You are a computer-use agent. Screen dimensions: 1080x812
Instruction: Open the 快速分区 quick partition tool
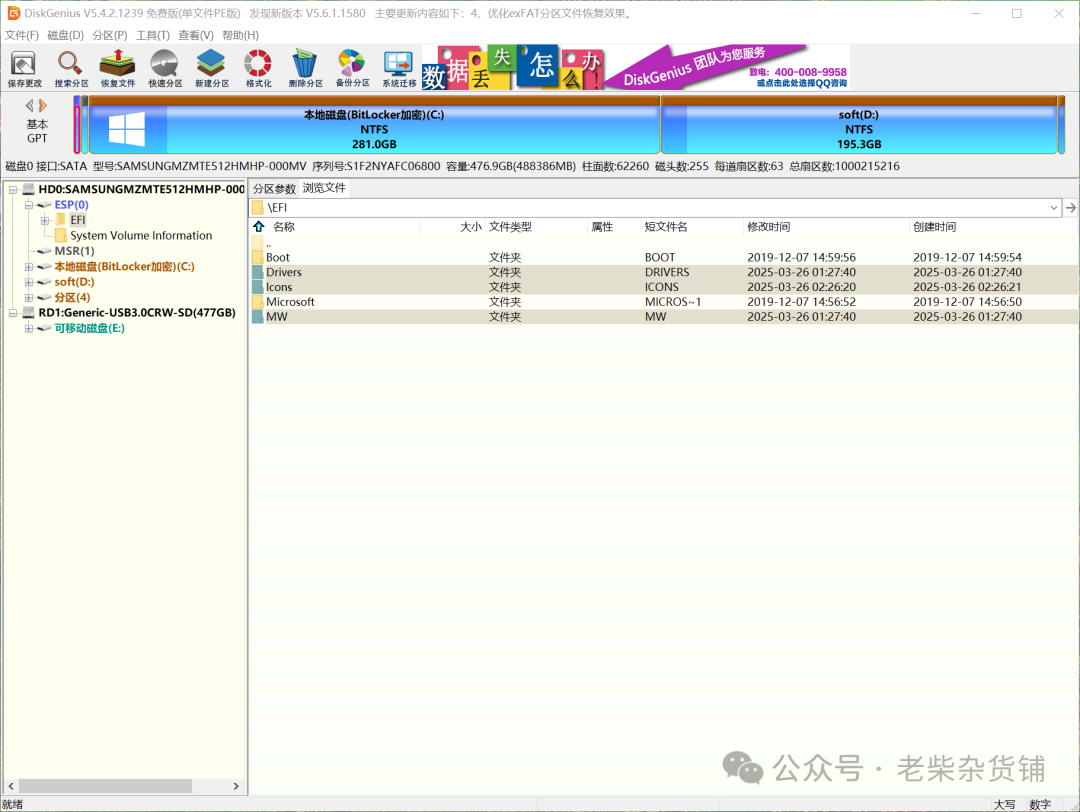[165, 68]
